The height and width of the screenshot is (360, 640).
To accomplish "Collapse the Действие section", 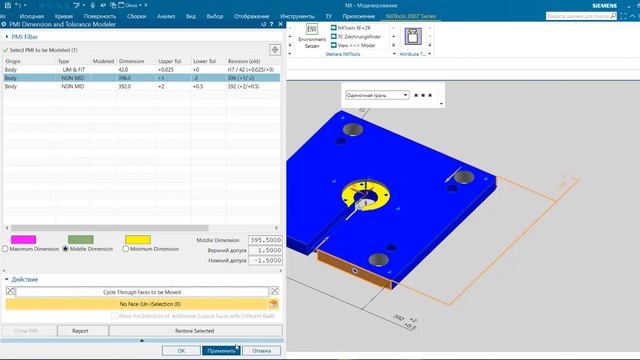I will tap(7, 279).
